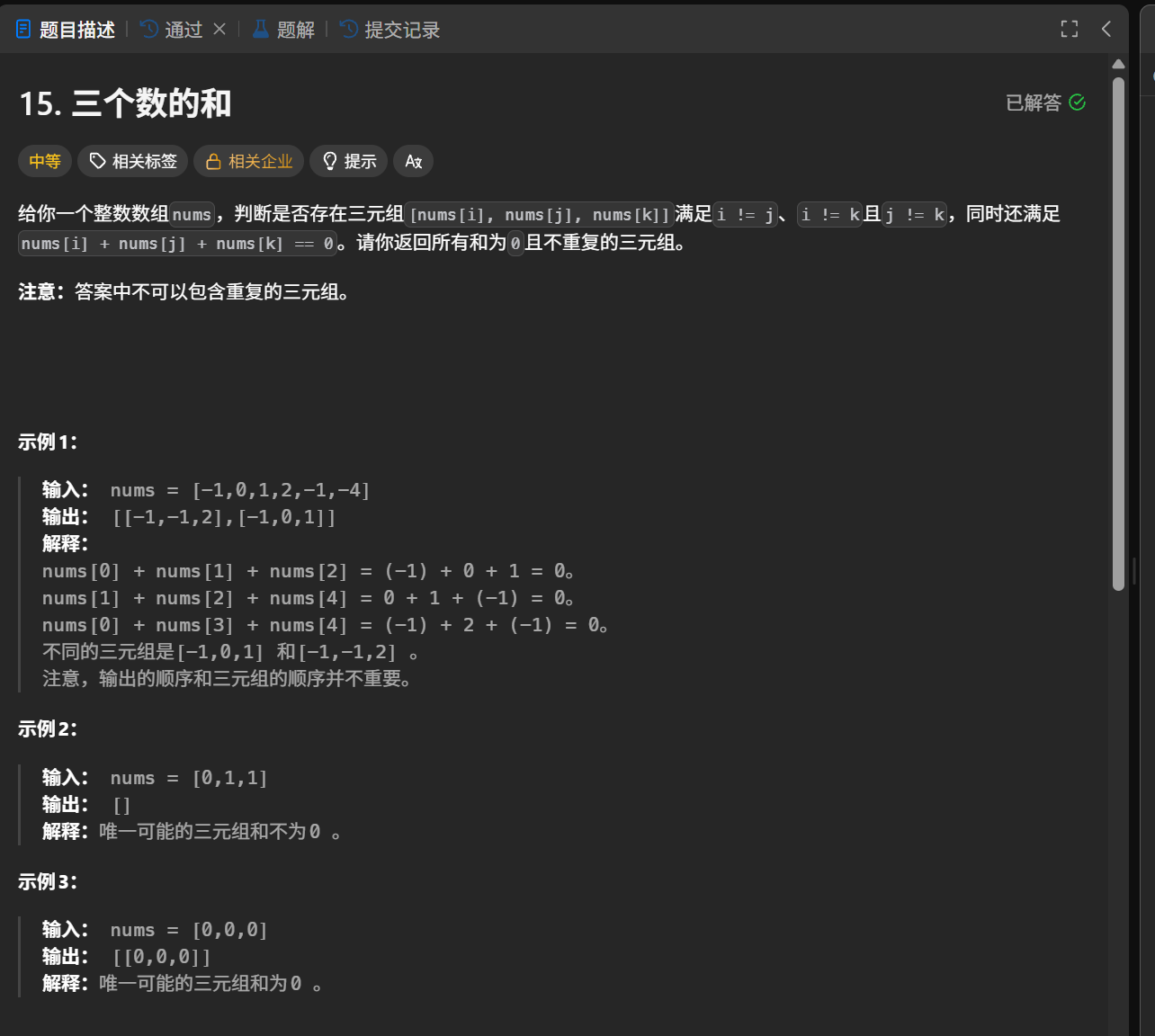Open the 题解 tab
The height and width of the screenshot is (1036, 1155).
283,30
